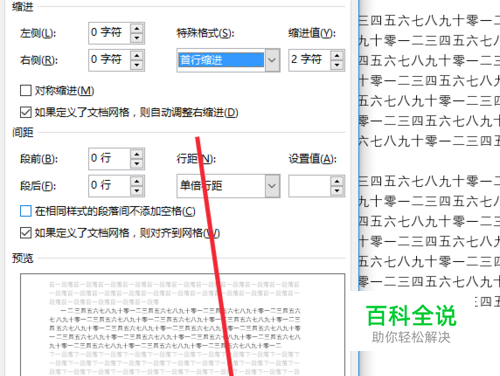The width and height of the screenshot is (500, 376).
Task: Increase 段后 spacing with up arrow
Action: coord(137,181)
